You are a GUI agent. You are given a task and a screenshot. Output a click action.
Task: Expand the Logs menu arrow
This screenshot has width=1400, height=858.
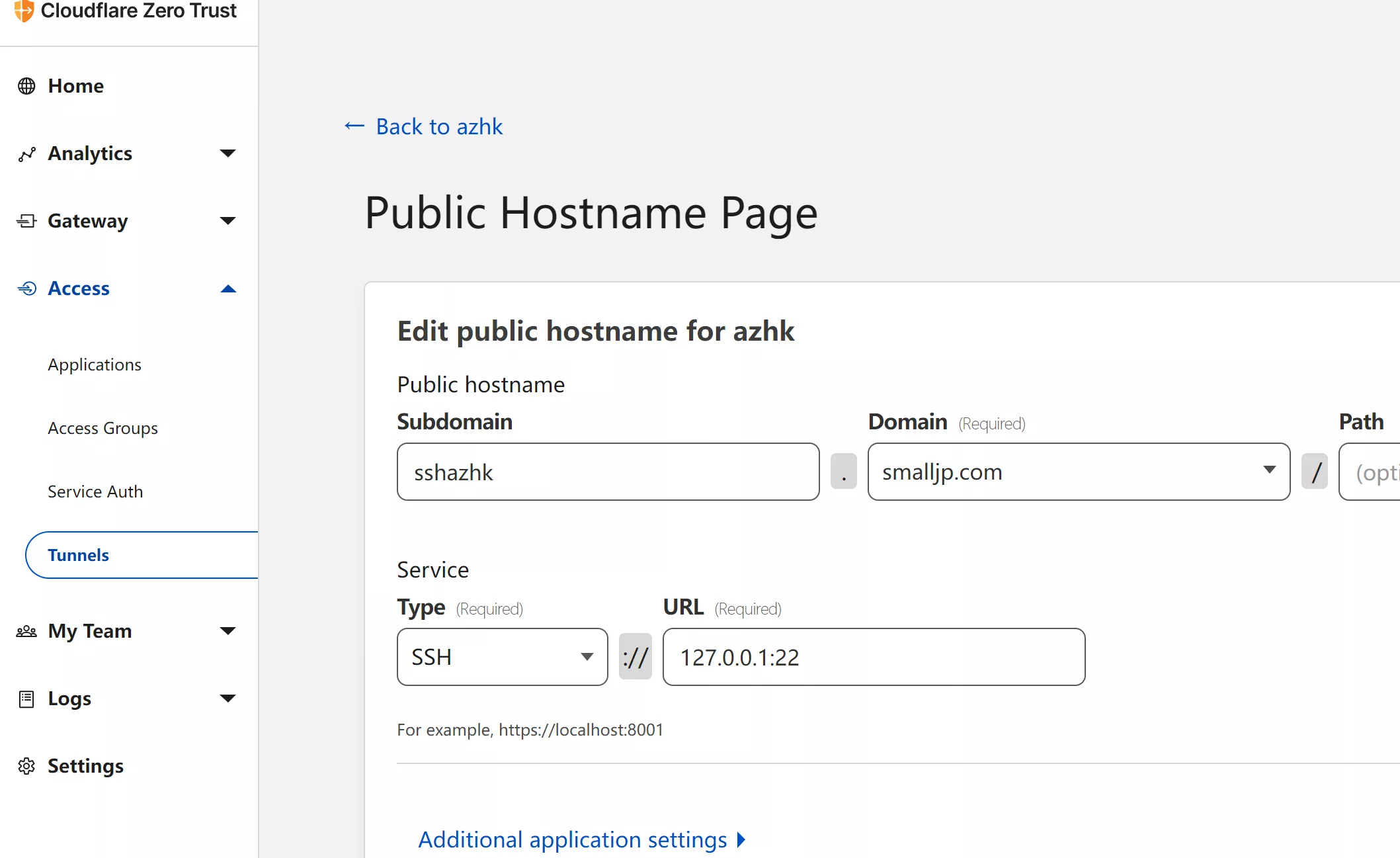tap(227, 699)
